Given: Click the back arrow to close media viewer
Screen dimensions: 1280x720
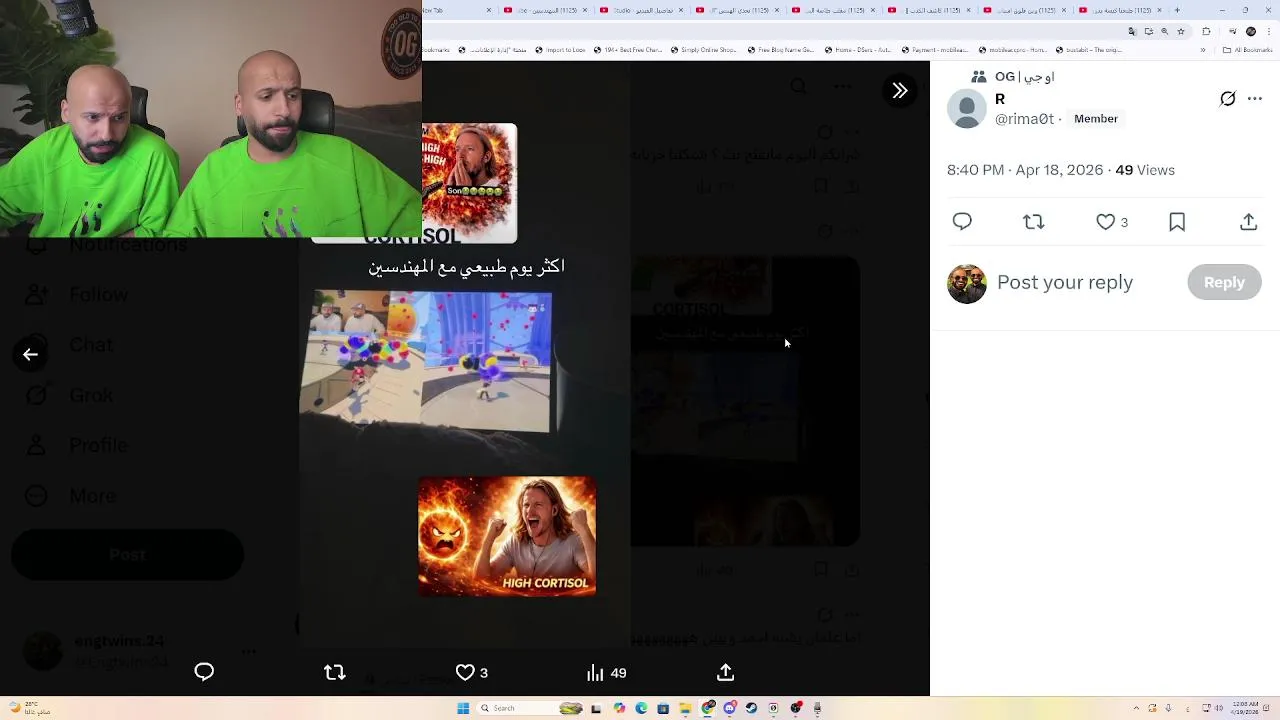Looking at the screenshot, I should coord(30,355).
